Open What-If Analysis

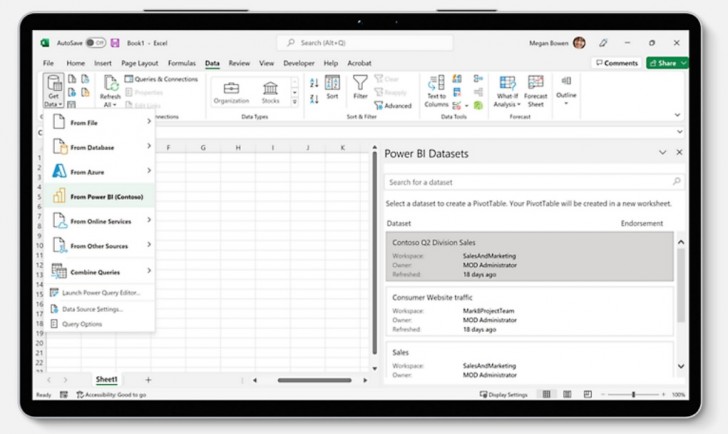click(507, 91)
